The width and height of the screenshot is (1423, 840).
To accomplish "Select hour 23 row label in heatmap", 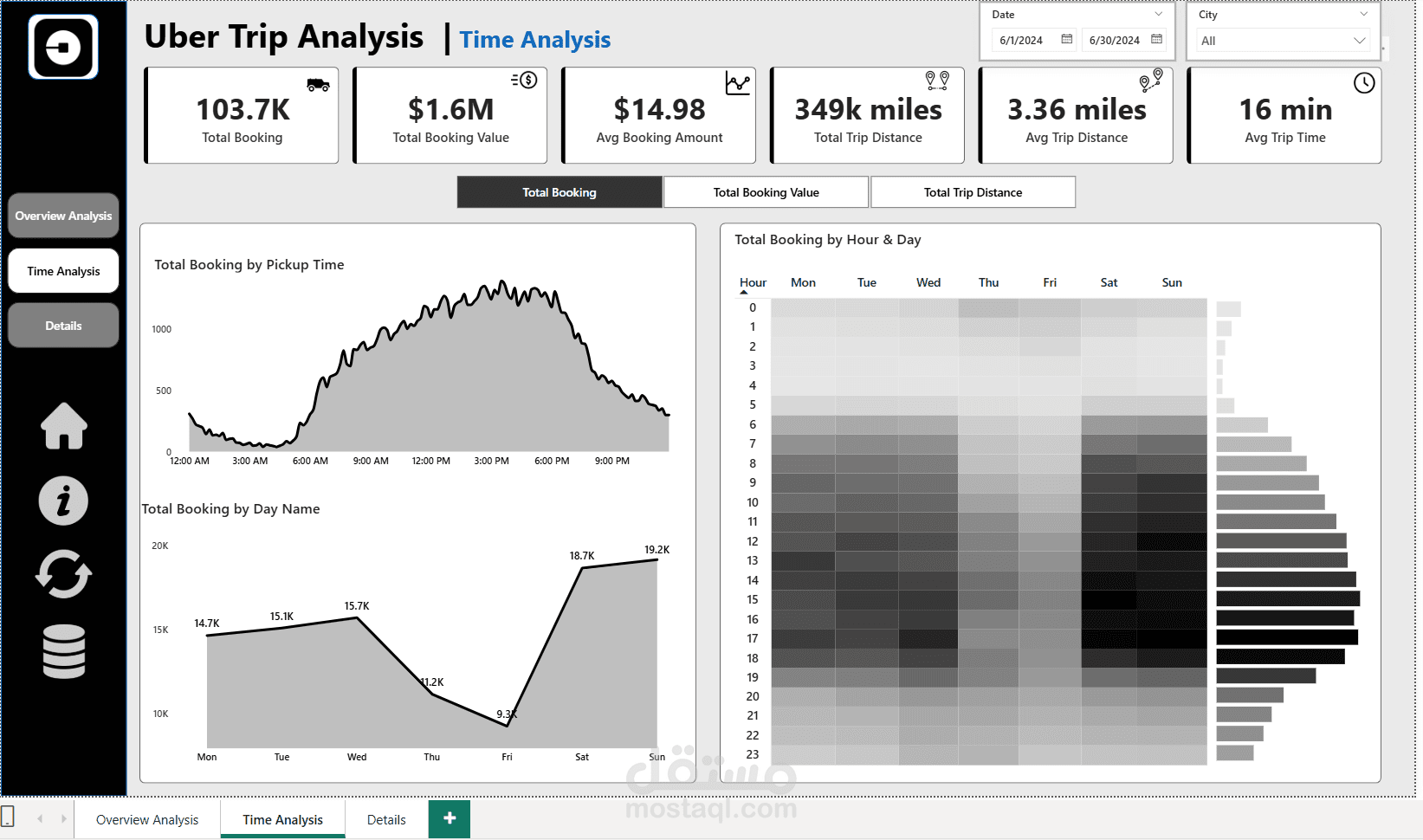I will (x=753, y=754).
